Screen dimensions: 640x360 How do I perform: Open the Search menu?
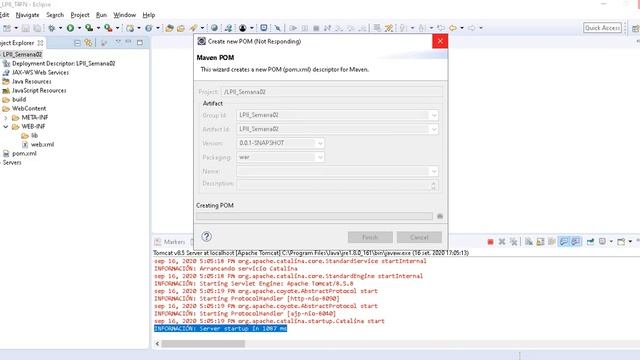coord(55,15)
